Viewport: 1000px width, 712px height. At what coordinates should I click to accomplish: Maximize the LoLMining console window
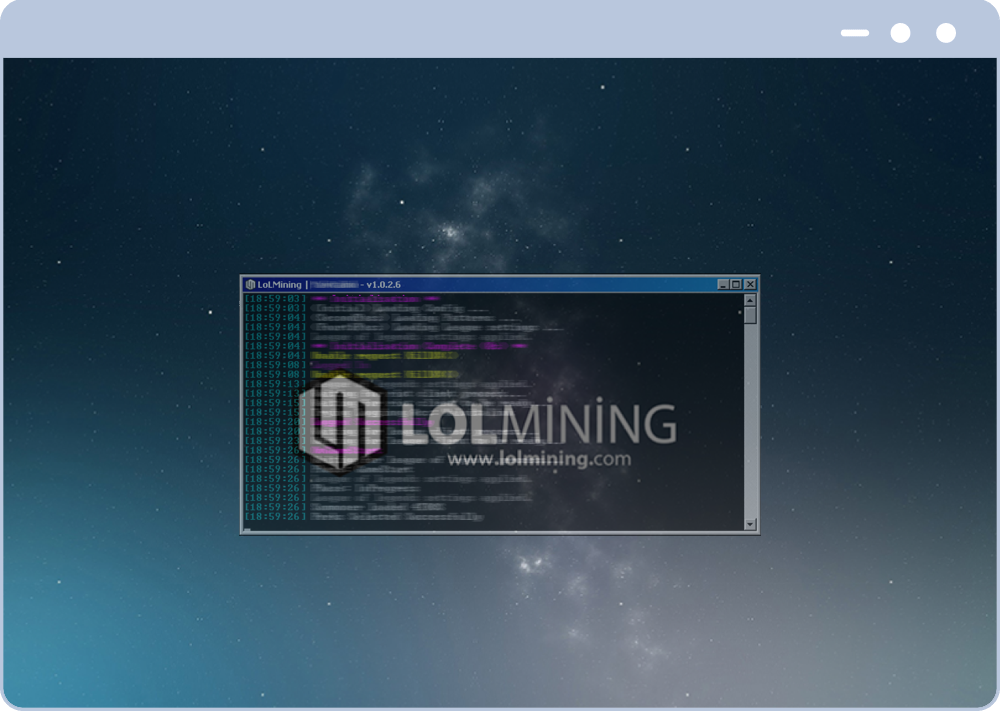coord(736,285)
